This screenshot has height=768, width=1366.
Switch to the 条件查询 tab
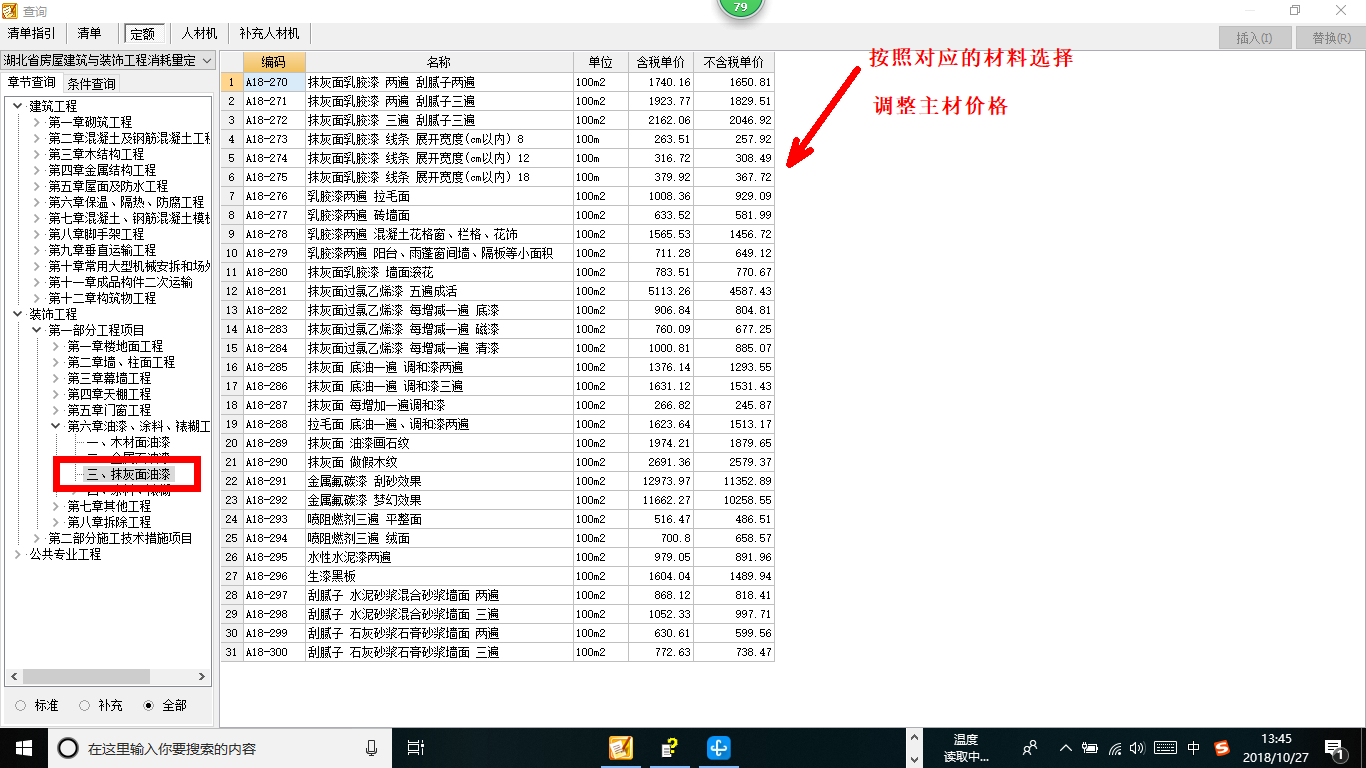point(91,83)
